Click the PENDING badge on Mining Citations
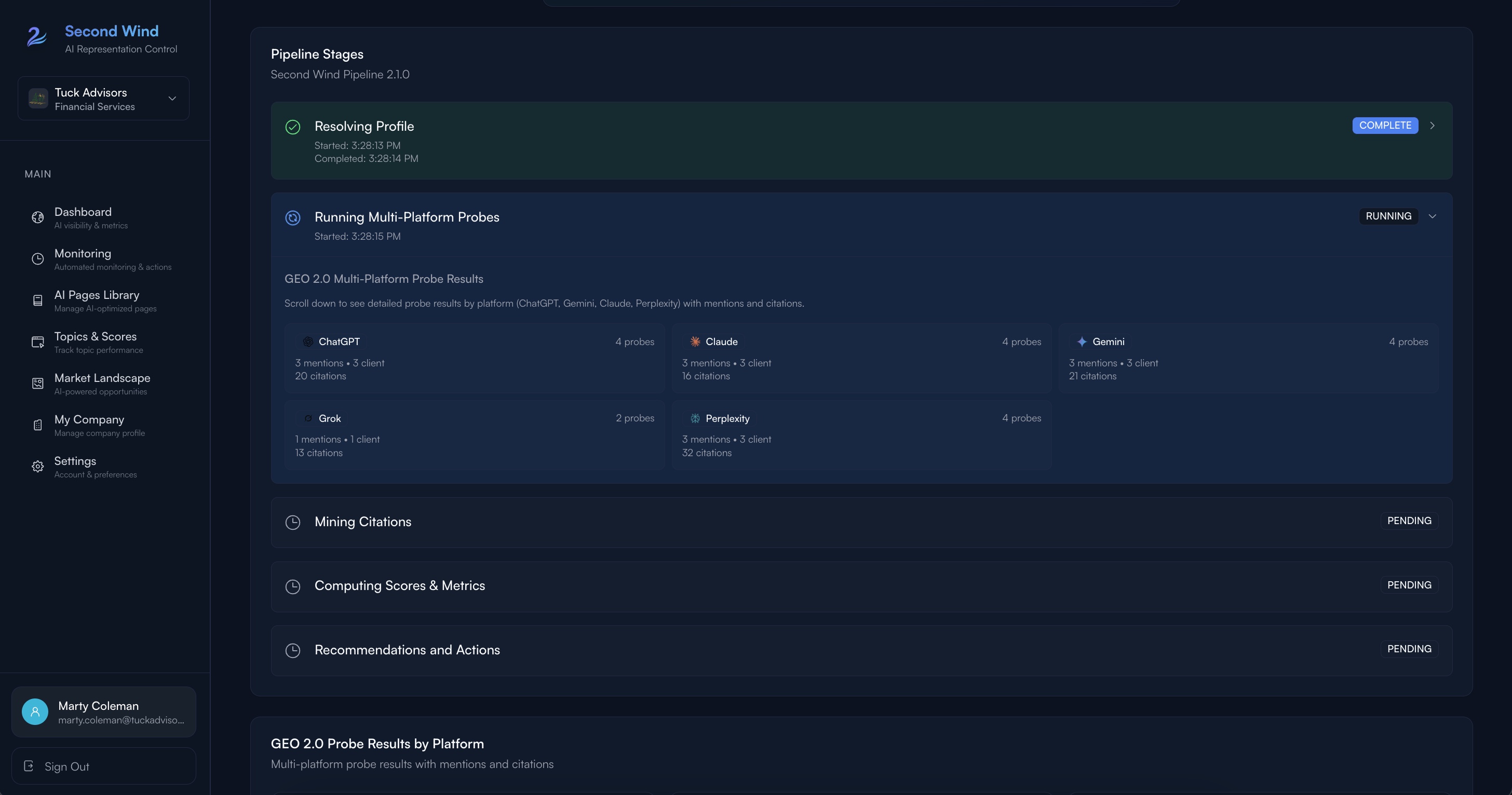This screenshot has height=795, width=1512. 1409,520
